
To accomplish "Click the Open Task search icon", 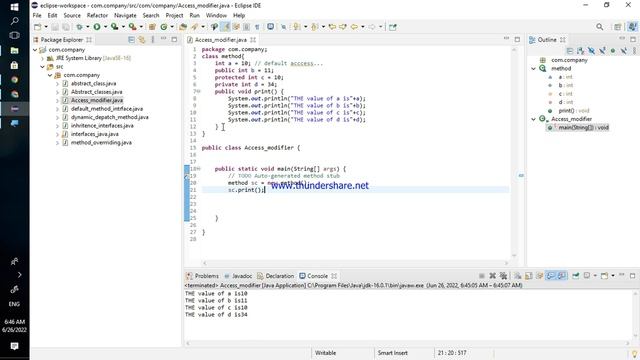I will [x=194, y=27].
